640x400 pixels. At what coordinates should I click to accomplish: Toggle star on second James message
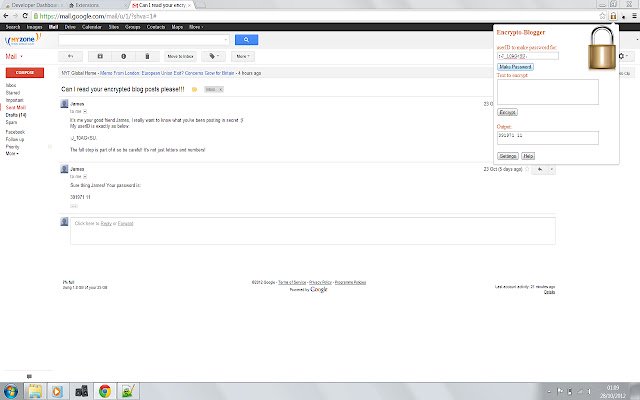click(527, 169)
